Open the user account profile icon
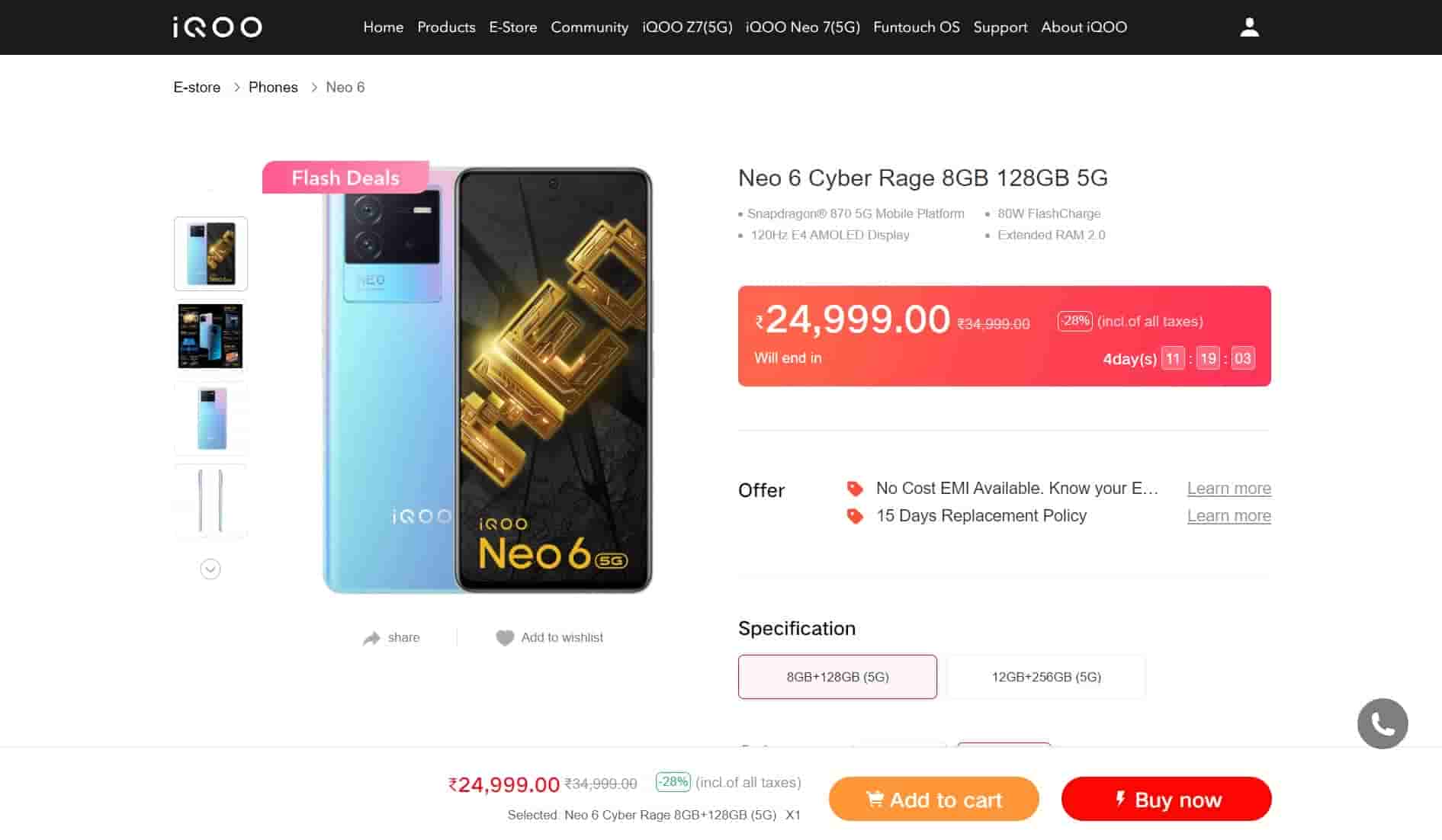Screen dimensions: 1442x840 (x=1249, y=27)
